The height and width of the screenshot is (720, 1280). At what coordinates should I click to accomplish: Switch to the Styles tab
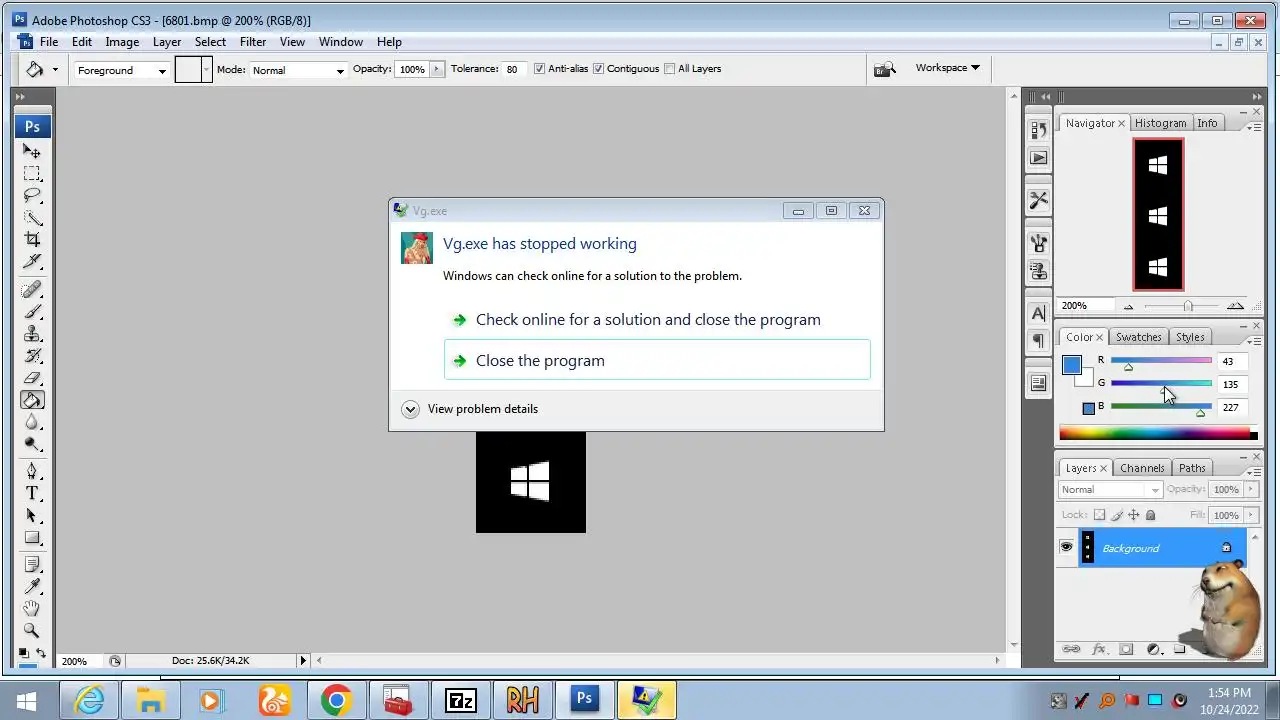click(x=1190, y=337)
